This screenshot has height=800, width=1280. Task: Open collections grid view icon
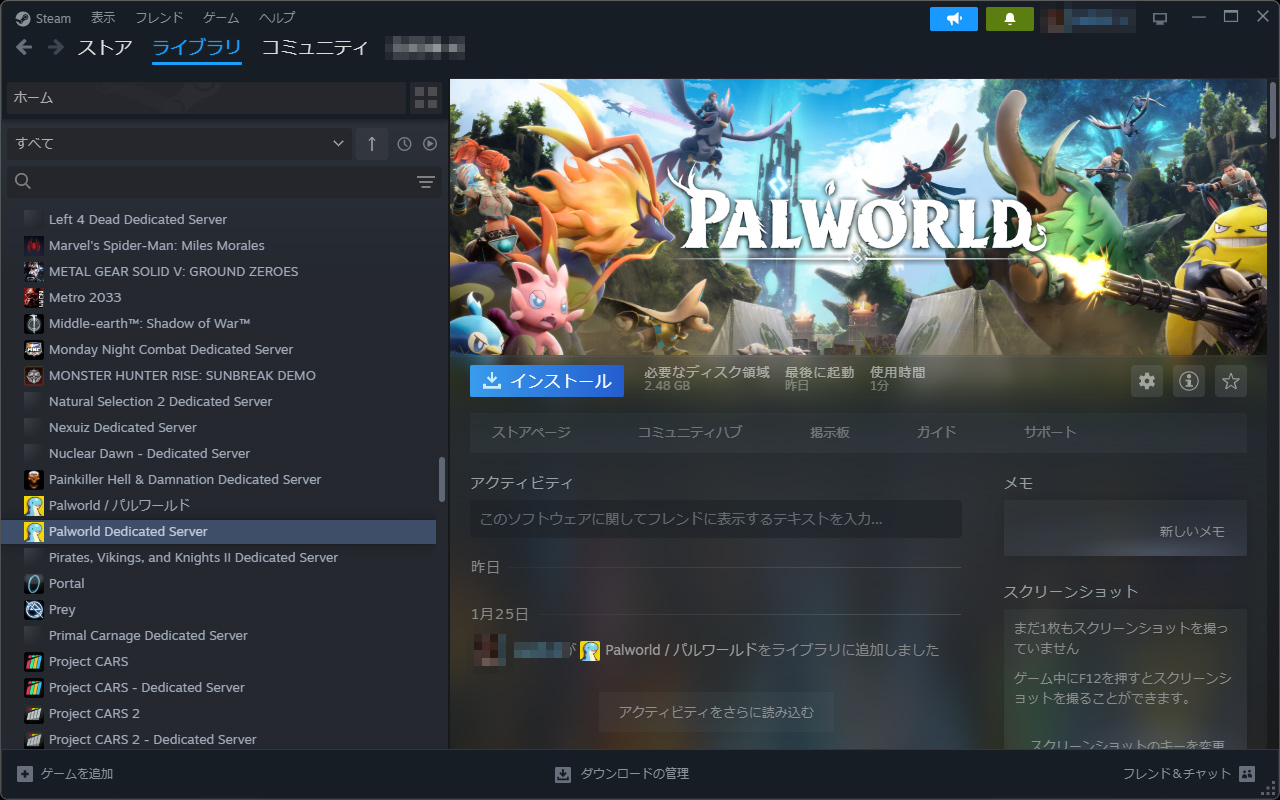click(x=426, y=98)
